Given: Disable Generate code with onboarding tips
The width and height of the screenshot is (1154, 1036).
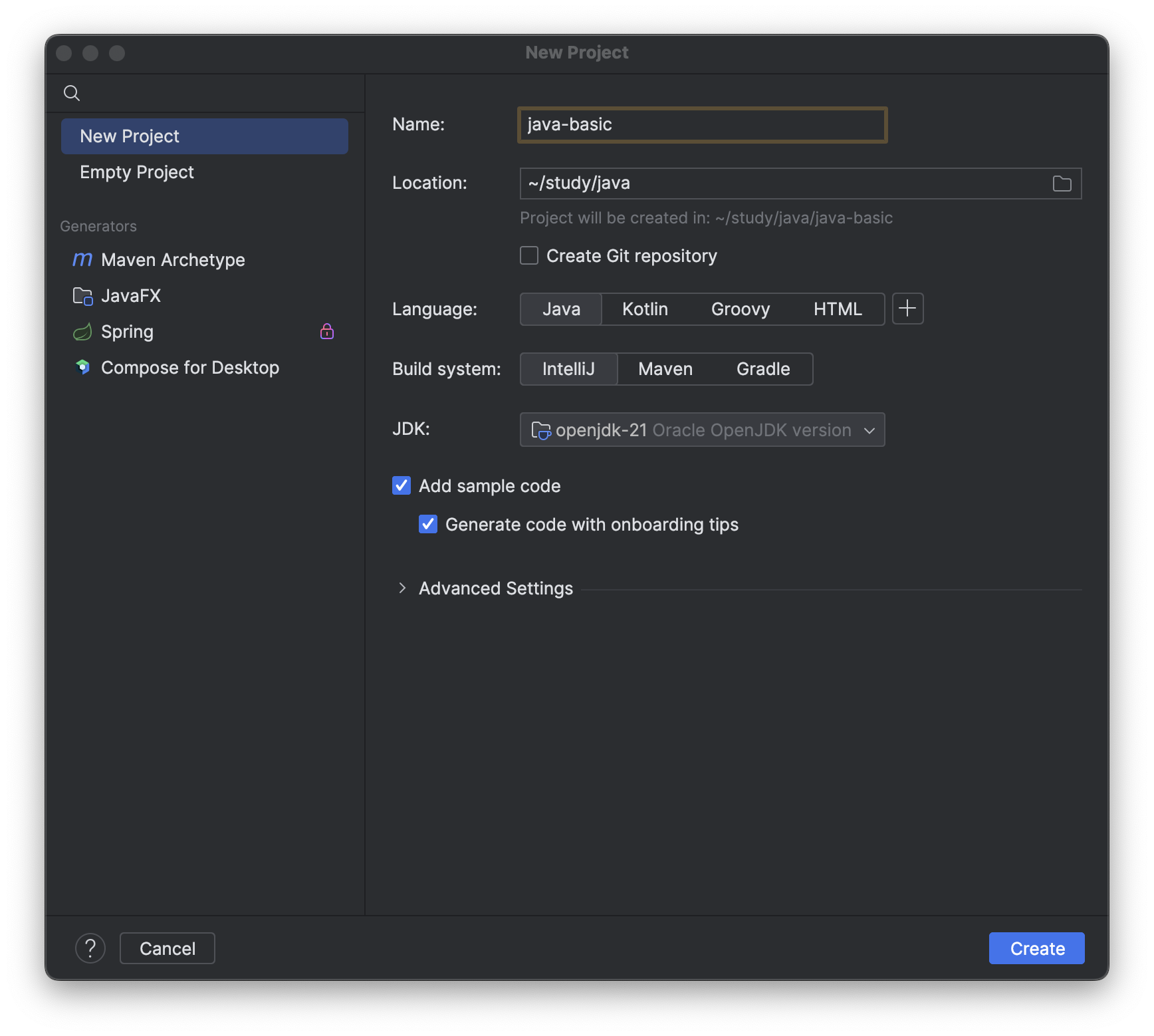Looking at the screenshot, I should click(428, 525).
